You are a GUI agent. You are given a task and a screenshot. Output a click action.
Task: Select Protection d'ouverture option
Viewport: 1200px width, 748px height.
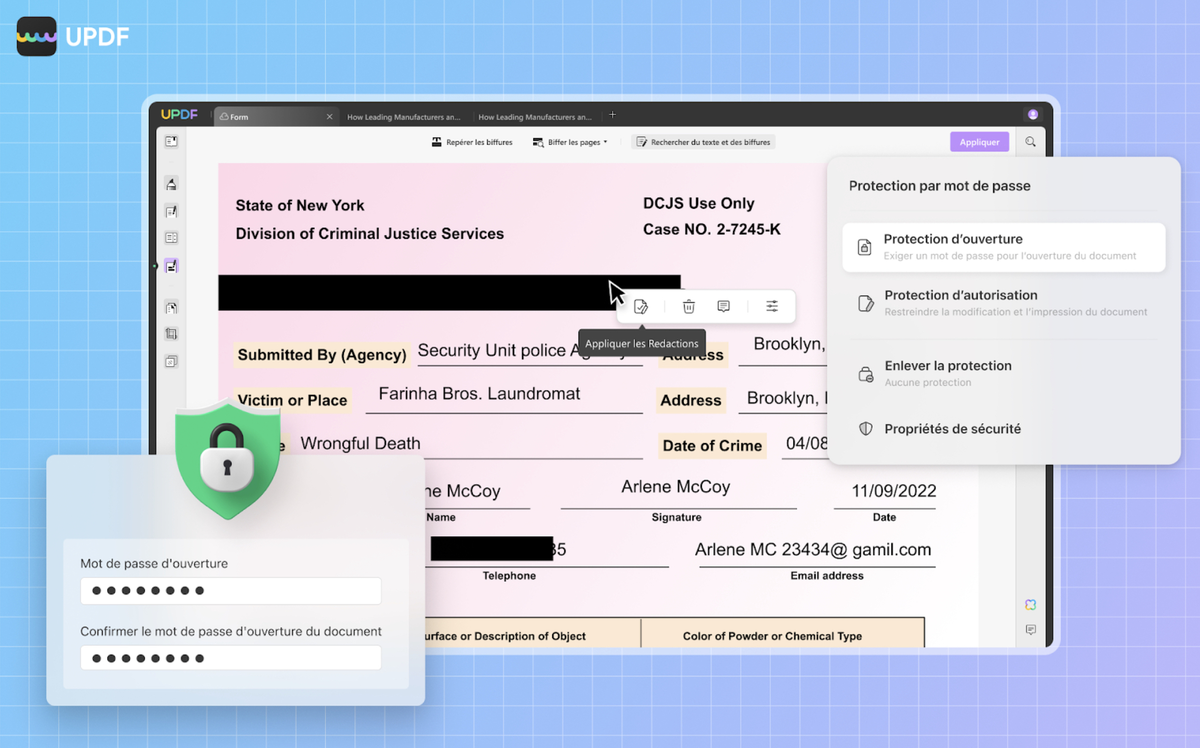pyautogui.click(x=1003, y=247)
